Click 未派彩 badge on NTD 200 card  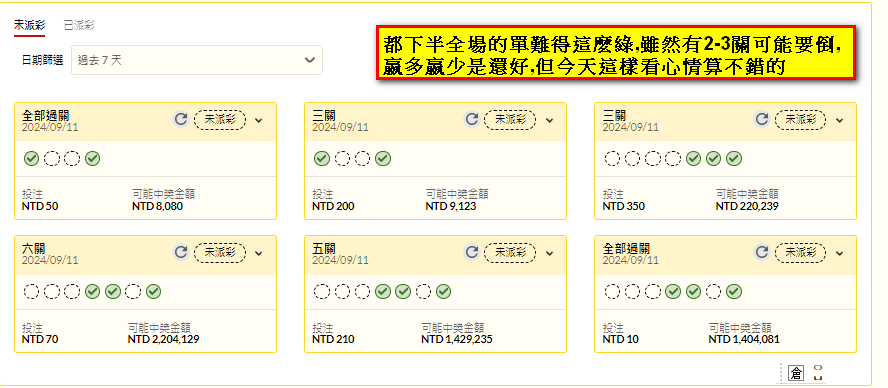510,120
